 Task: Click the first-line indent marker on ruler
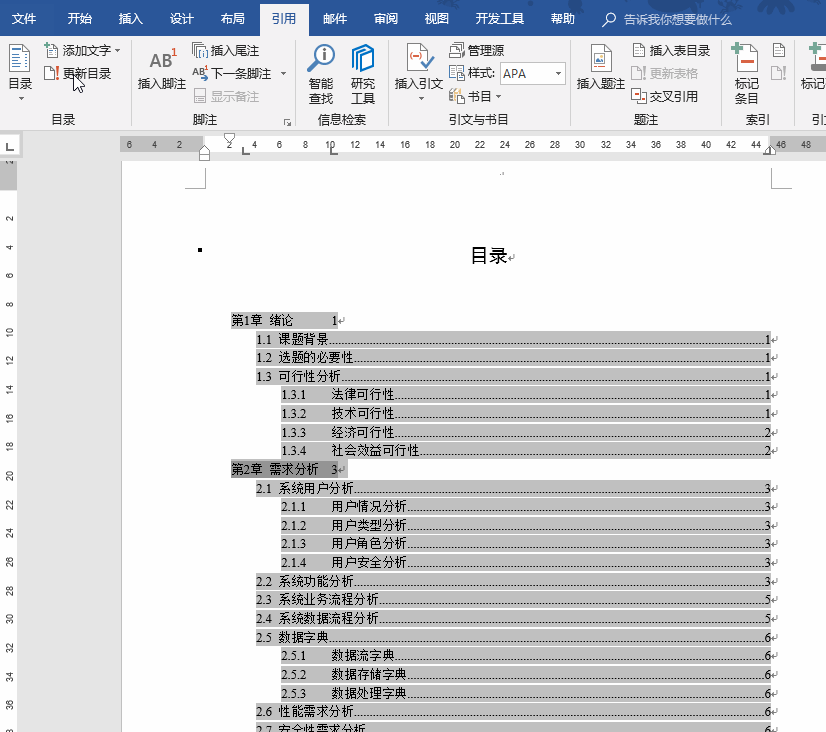tap(229, 140)
